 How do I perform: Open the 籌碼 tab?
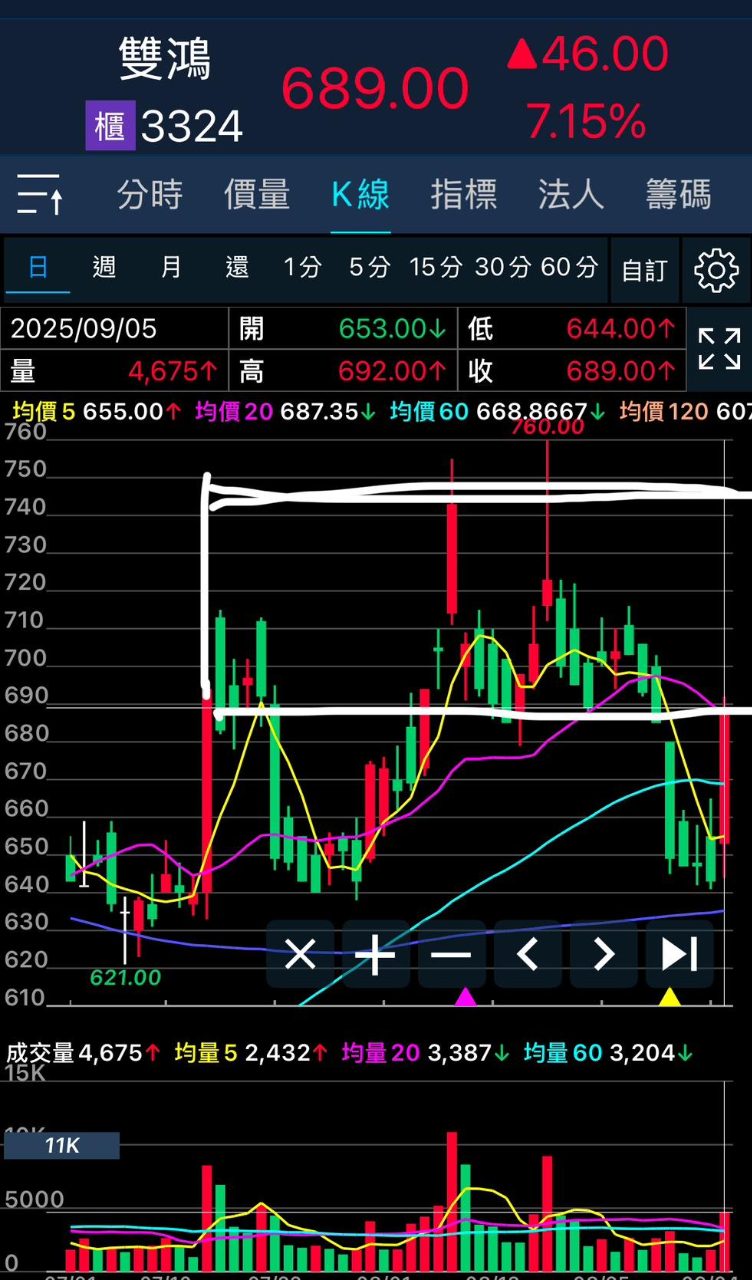click(x=678, y=194)
